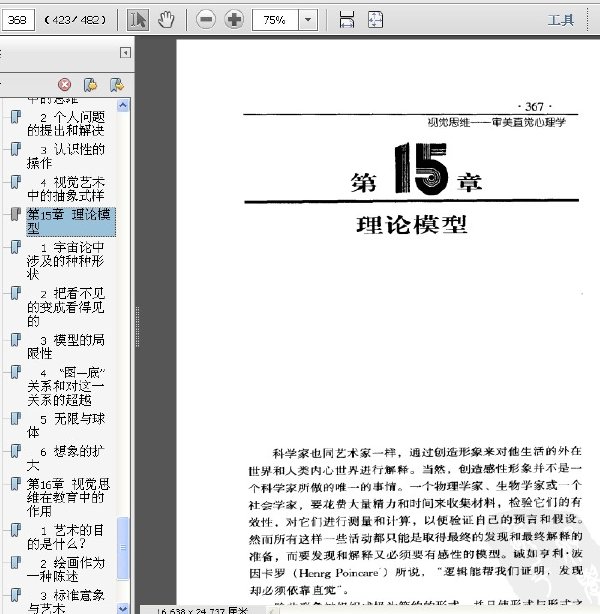The image size is (600, 614).
Task: Click the panel splitter grip handle
Action: pyautogui.click(x=137, y=327)
